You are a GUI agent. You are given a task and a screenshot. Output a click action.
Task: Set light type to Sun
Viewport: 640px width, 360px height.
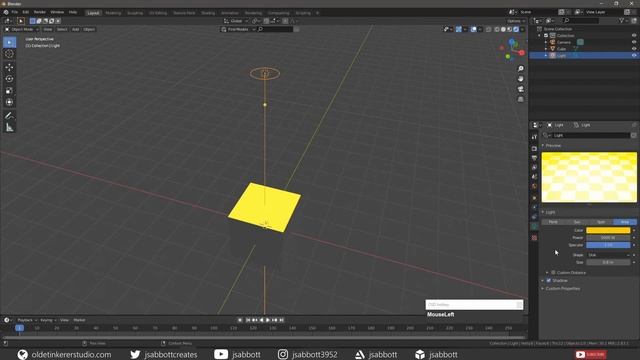[x=577, y=222]
